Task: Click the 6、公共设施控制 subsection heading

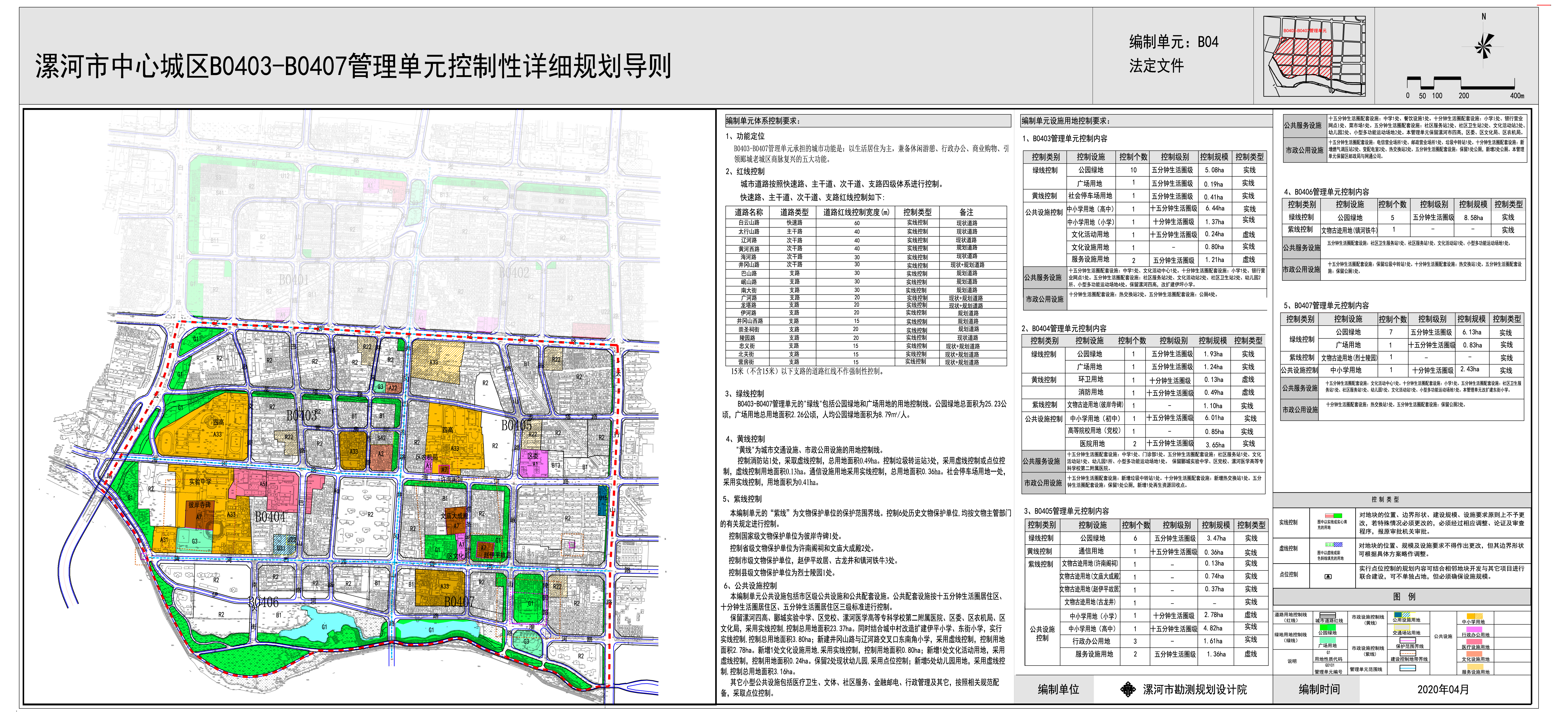Action: click(750, 586)
